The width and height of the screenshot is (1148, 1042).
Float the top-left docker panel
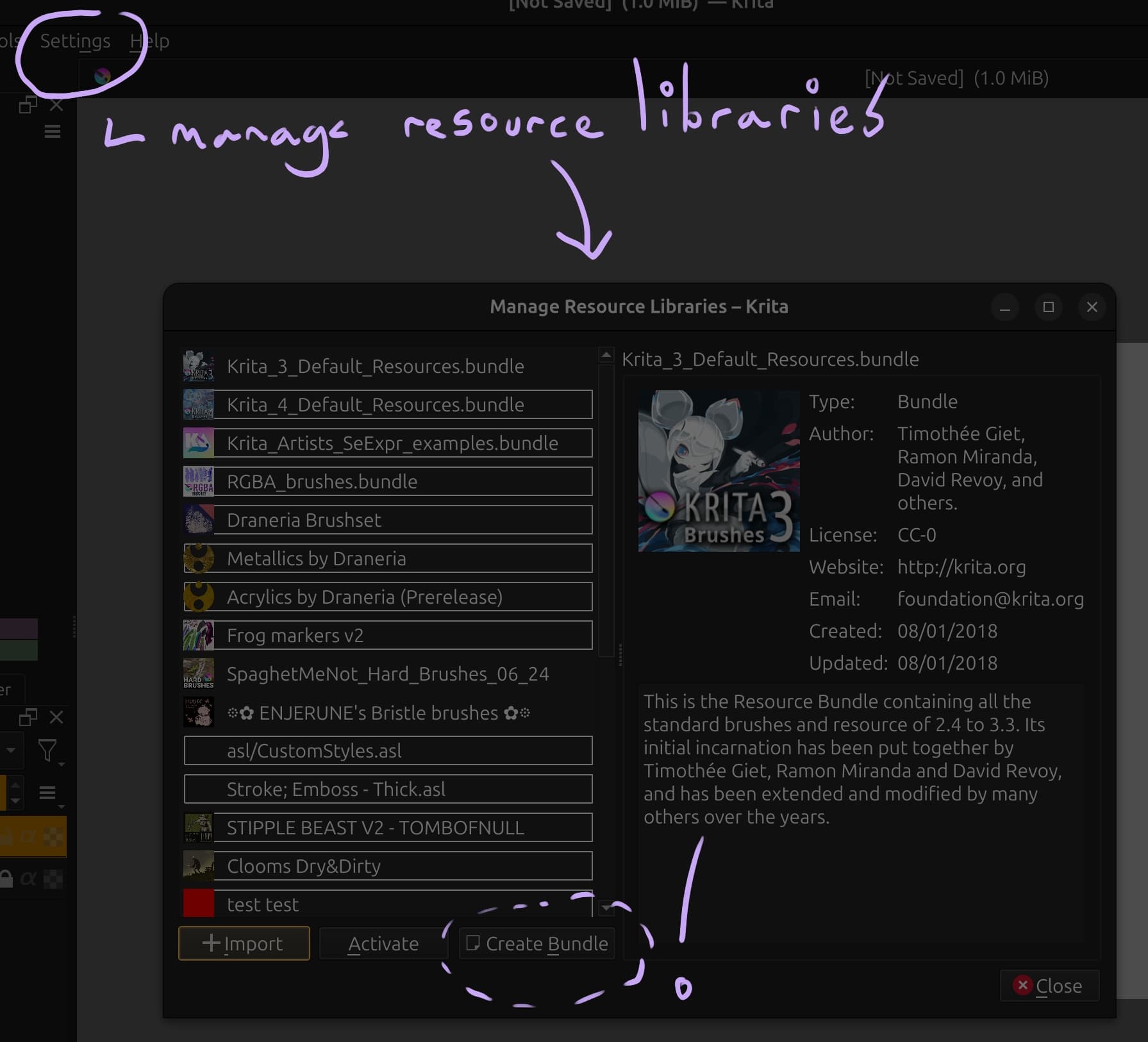(x=28, y=104)
